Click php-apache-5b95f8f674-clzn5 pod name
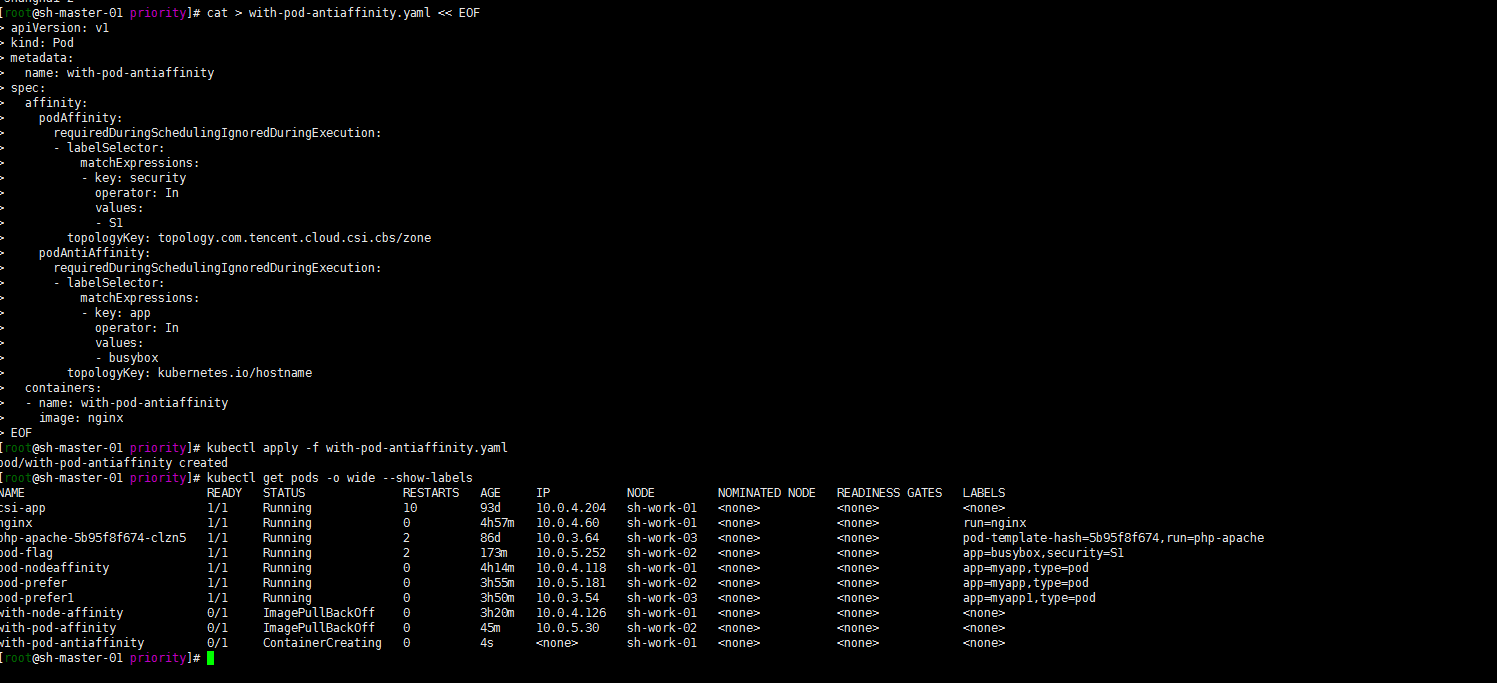1497x683 pixels. pyautogui.click(x=93, y=538)
